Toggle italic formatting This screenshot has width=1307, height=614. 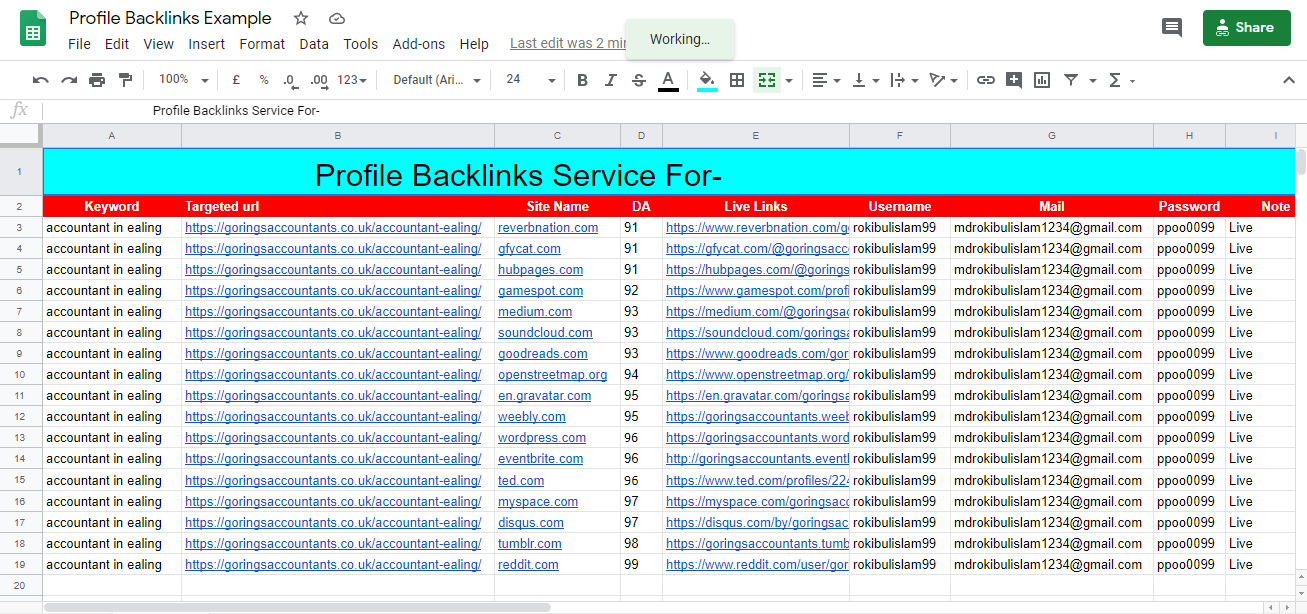(611, 80)
